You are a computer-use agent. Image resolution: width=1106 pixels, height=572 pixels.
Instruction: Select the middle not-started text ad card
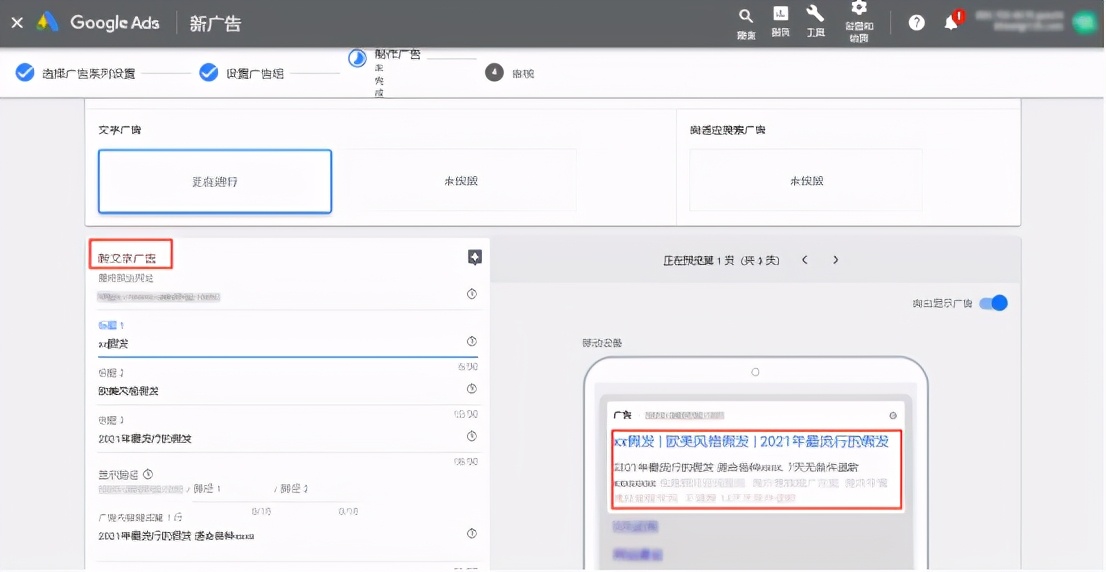(x=461, y=181)
